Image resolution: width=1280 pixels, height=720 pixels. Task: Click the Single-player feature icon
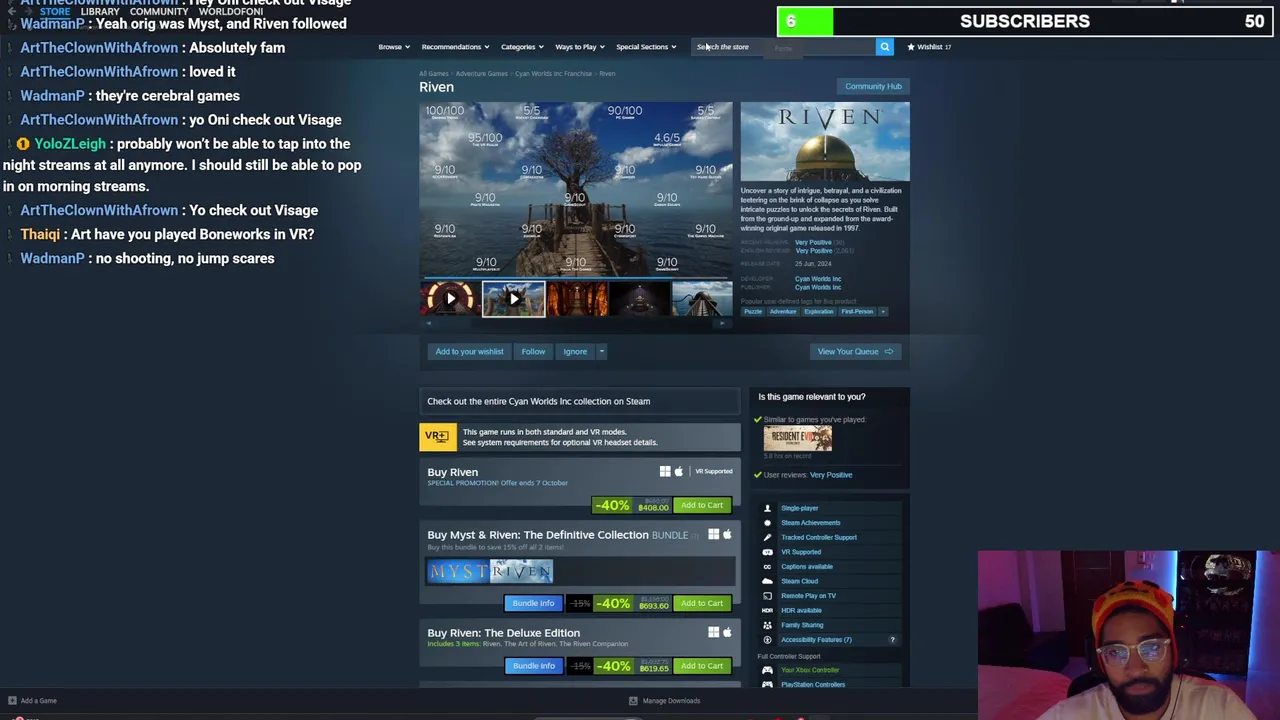(x=767, y=508)
